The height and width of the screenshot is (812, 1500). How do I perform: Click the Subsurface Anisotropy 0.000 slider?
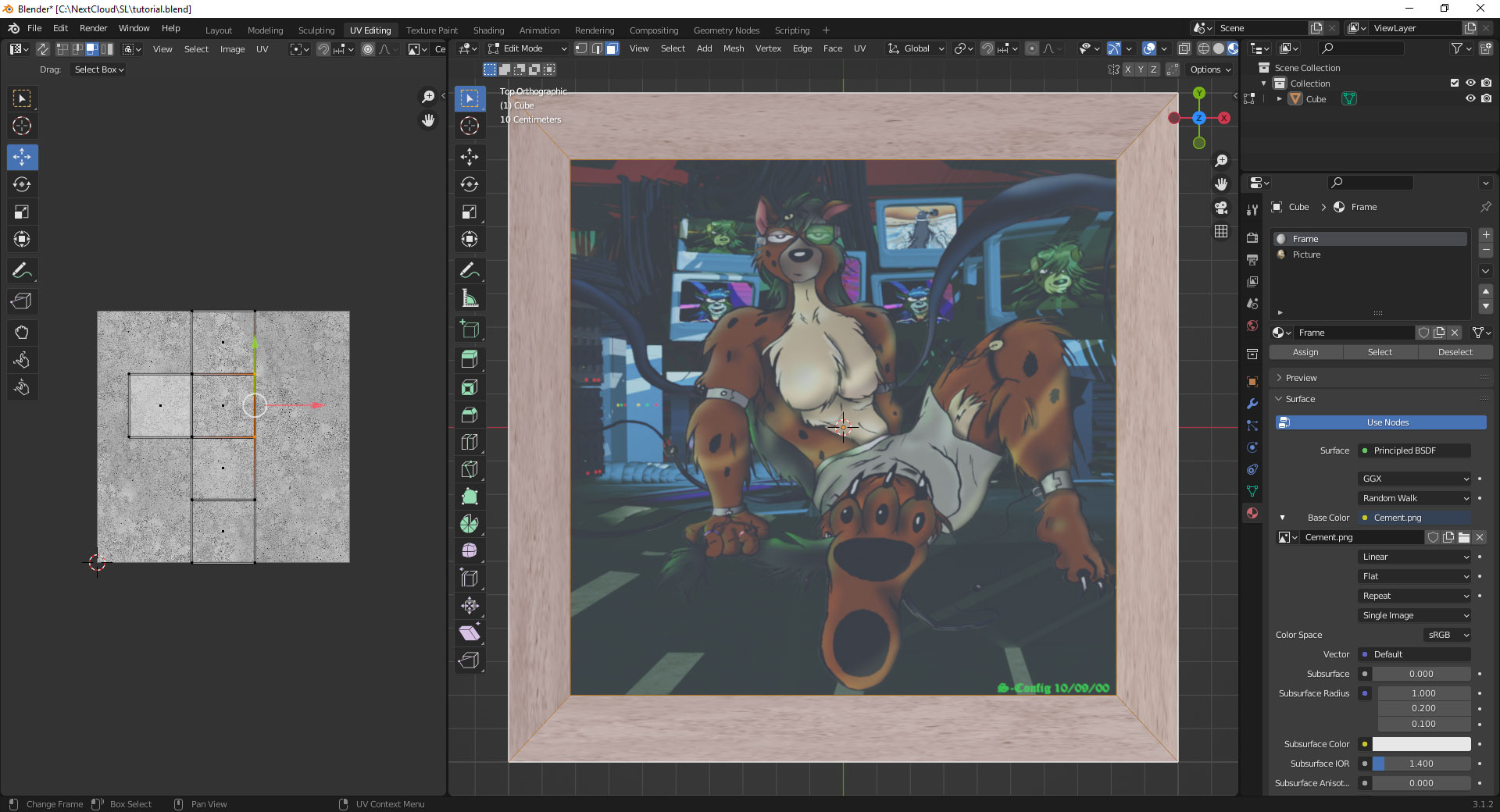(x=1421, y=783)
